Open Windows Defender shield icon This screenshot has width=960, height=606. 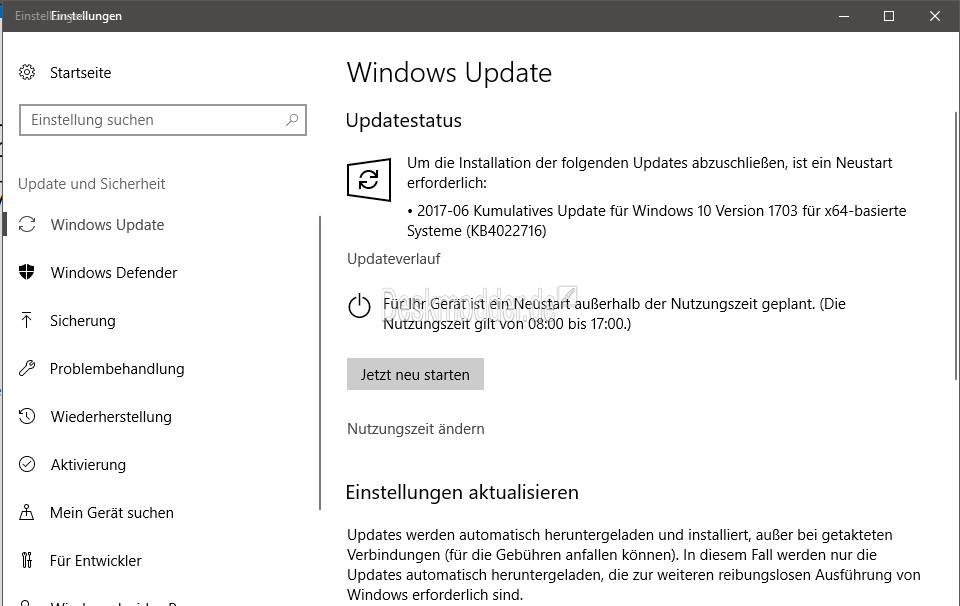point(26,272)
